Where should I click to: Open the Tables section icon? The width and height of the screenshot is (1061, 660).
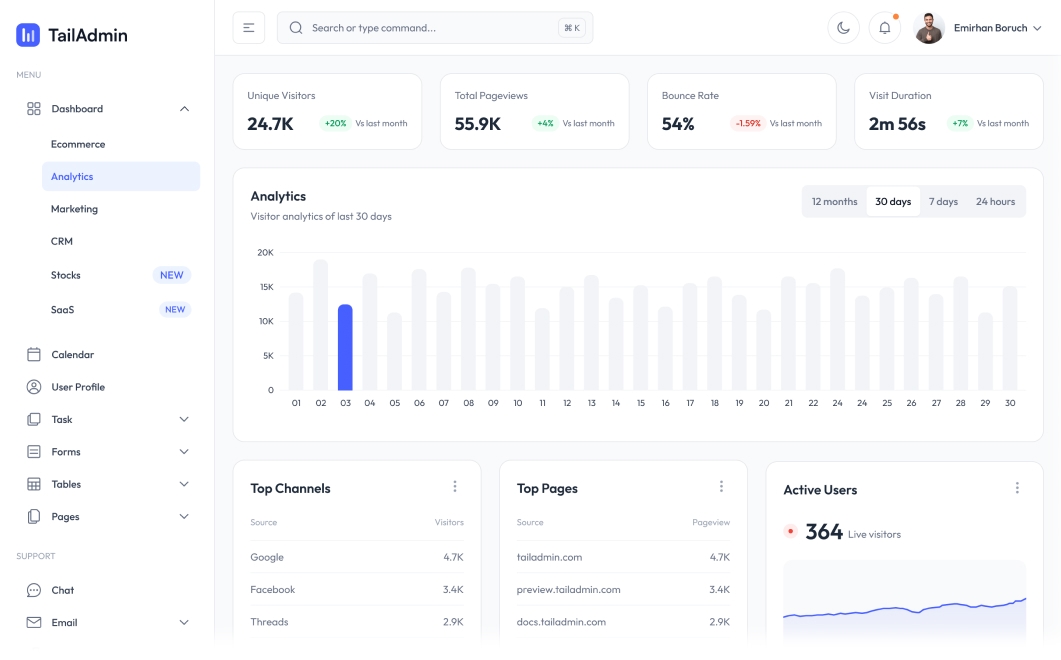tap(36, 483)
